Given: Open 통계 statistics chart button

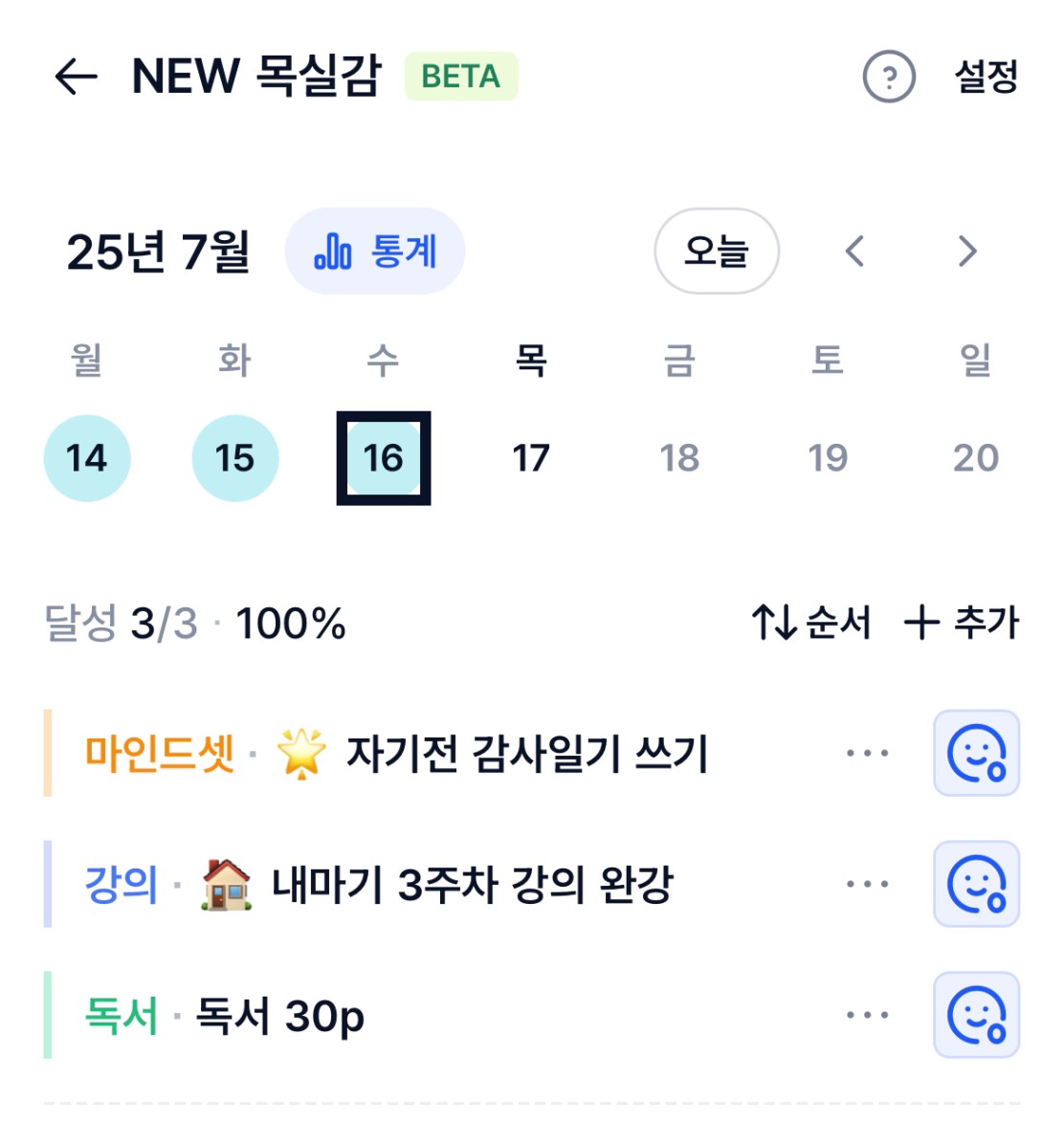Looking at the screenshot, I should pyautogui.click(x=374, y=251).
